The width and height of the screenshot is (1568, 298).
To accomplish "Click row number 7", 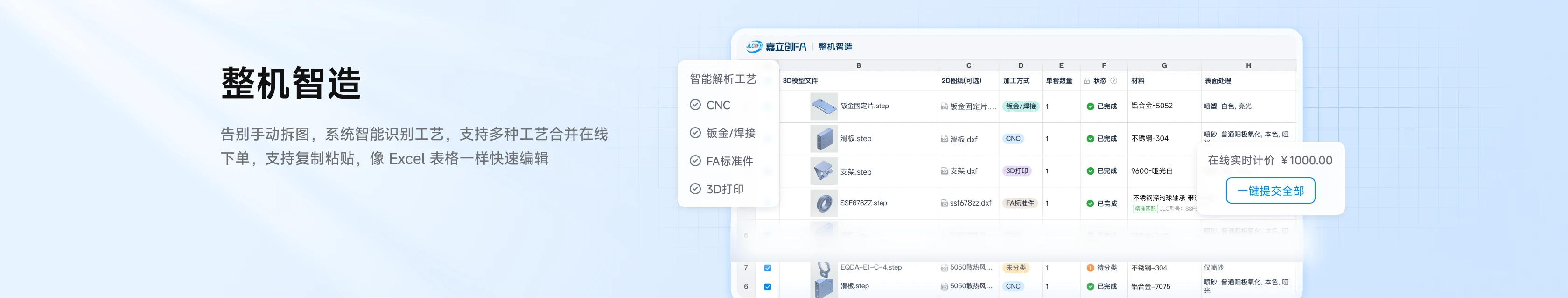I will pos(746,268).
